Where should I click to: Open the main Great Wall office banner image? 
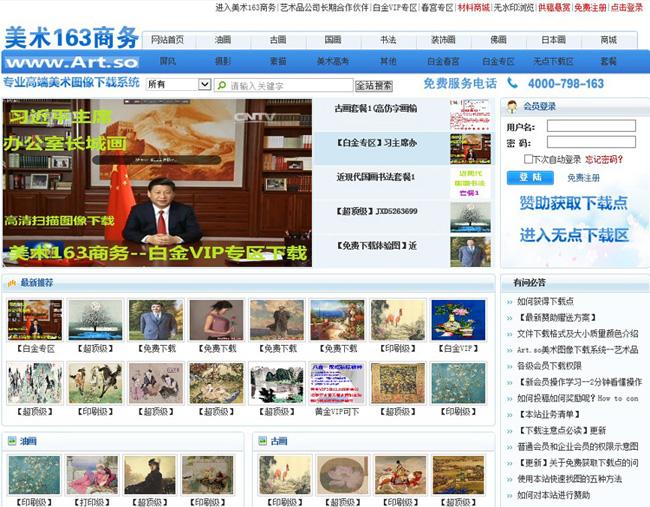coord(157,182)
